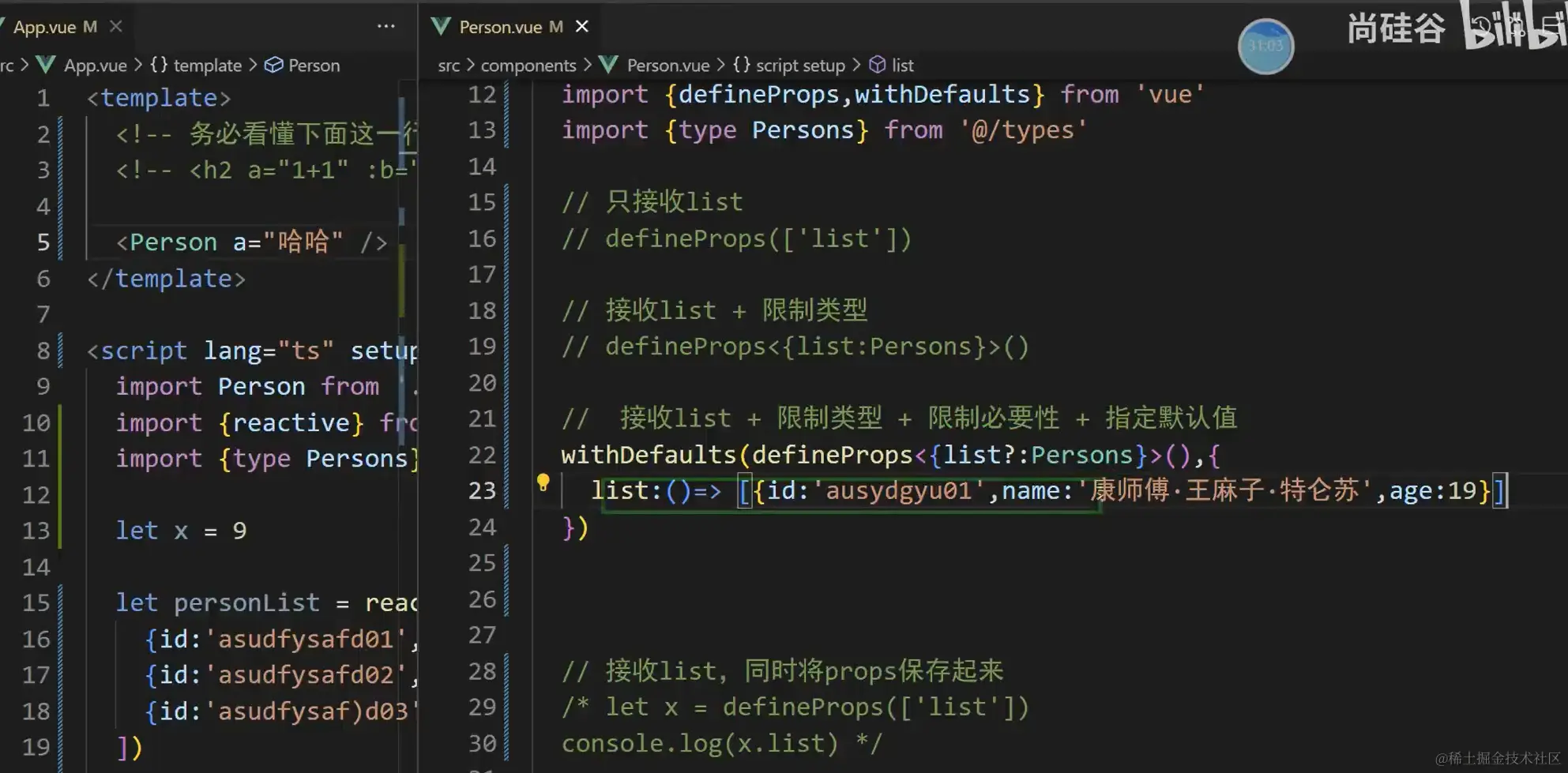Click withDefaults on line 22
This screenshot has height=773, width=1568.
tap(649, 455)
